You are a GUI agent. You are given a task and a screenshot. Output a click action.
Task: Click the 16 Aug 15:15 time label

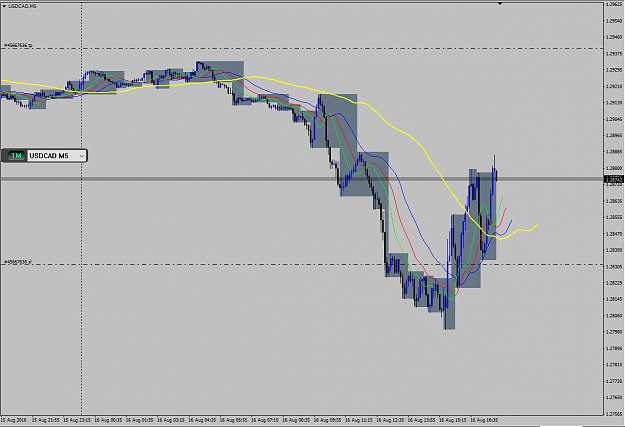453,420
